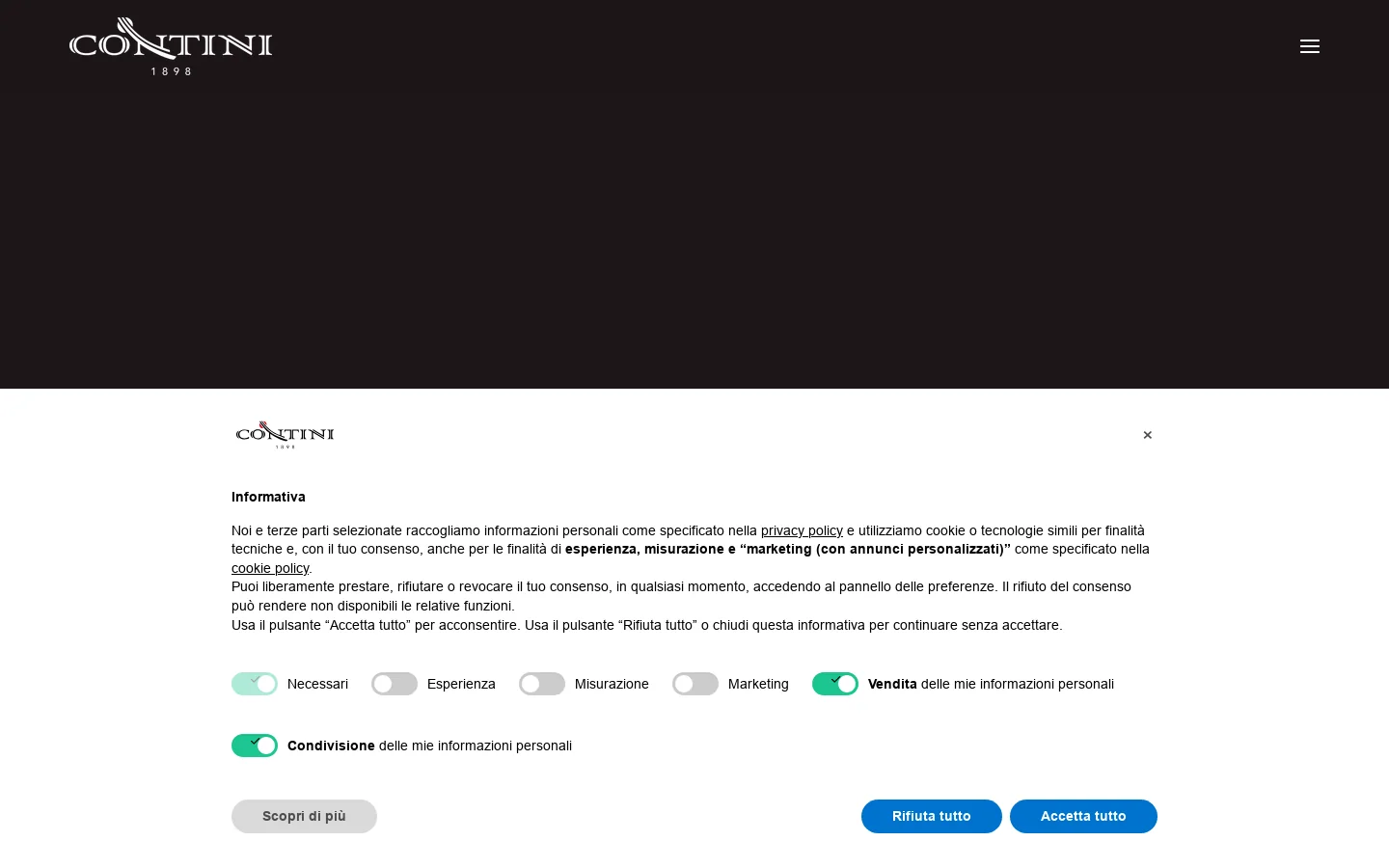
Task: Toggle the Necessari cookie switch
Action: (255, 684)
